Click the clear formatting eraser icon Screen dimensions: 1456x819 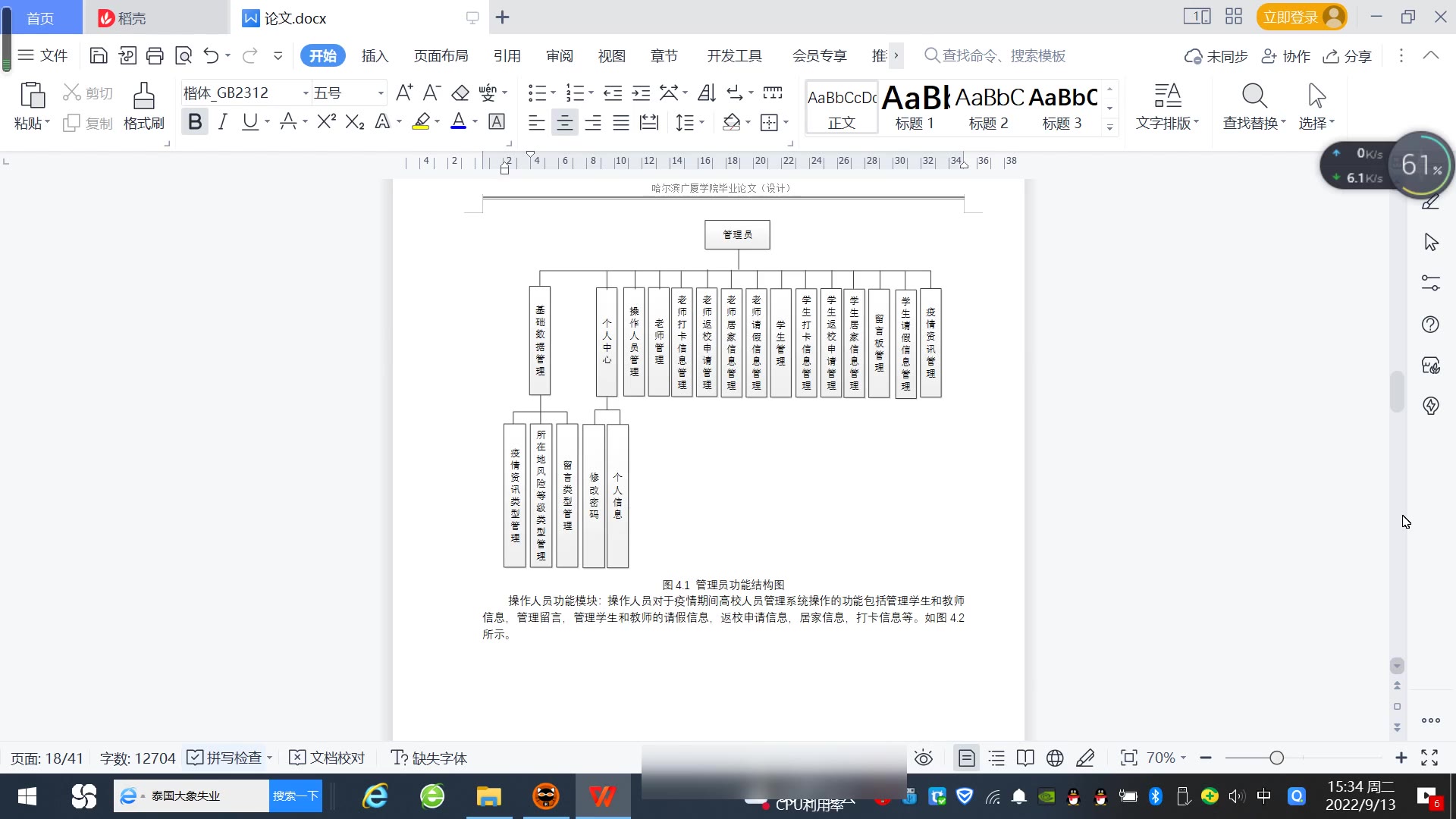tap(460, 93)
